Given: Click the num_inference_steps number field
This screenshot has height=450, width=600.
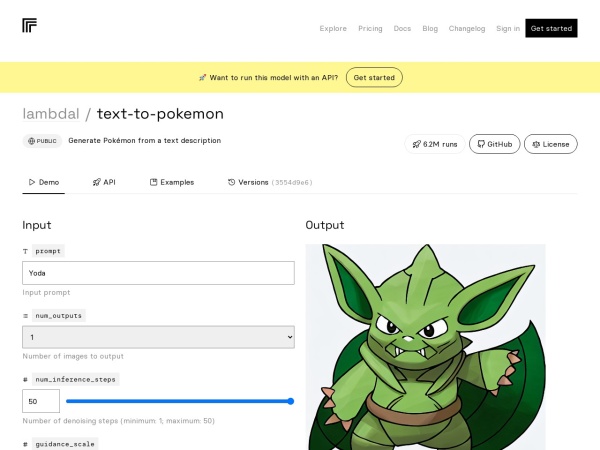Looking at the screenshot, I should pos(41,401).
